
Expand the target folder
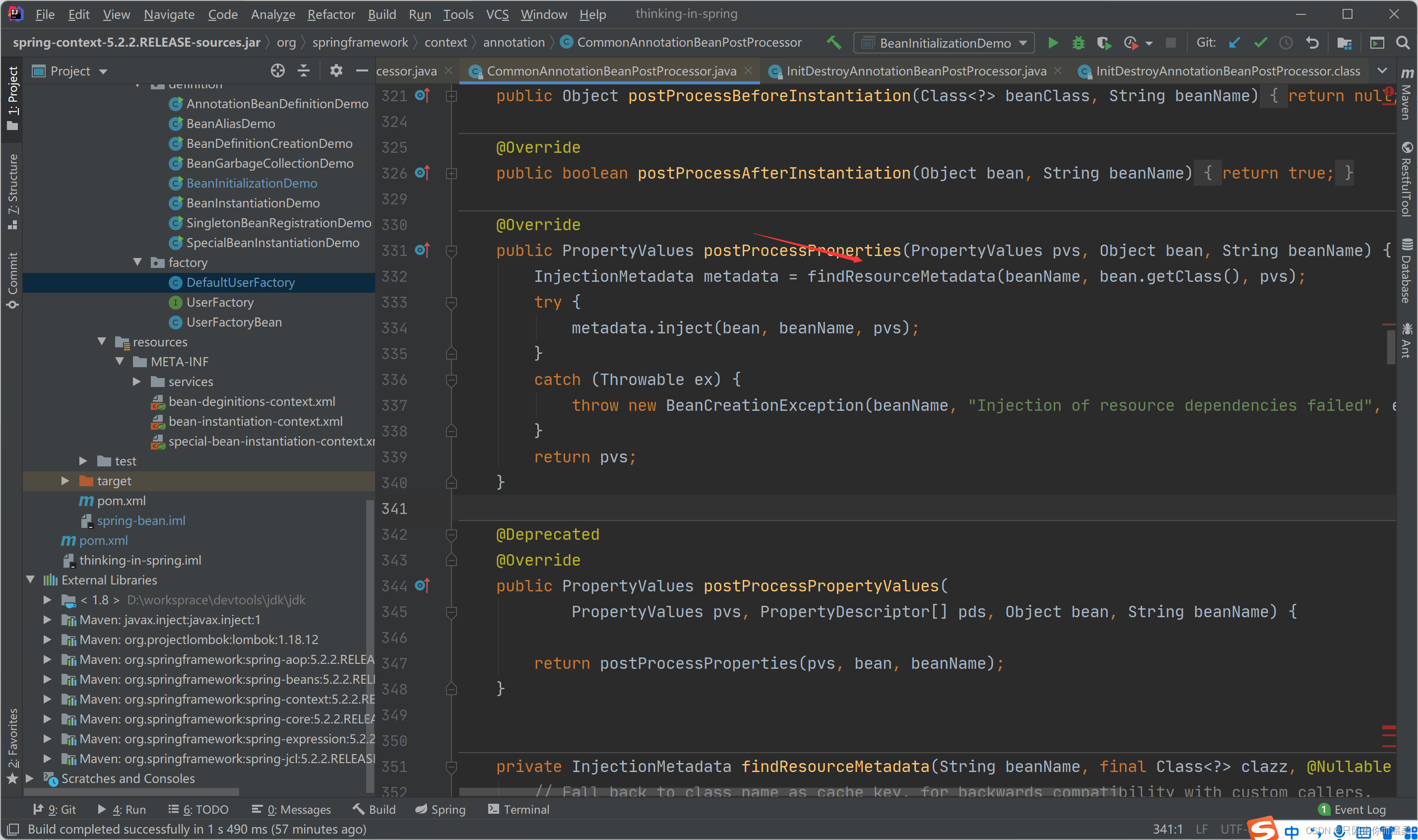click(65, 481)
